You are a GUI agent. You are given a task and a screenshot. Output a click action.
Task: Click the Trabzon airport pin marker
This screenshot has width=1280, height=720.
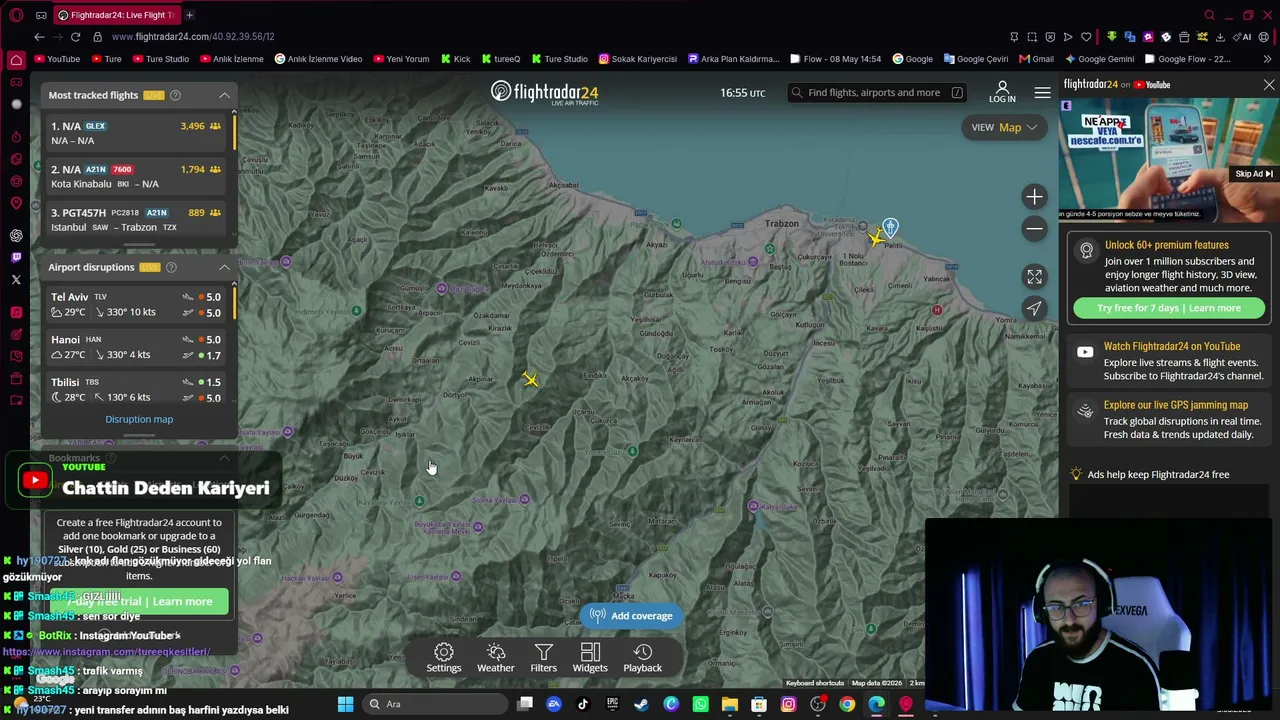click(x=890, y=227)
